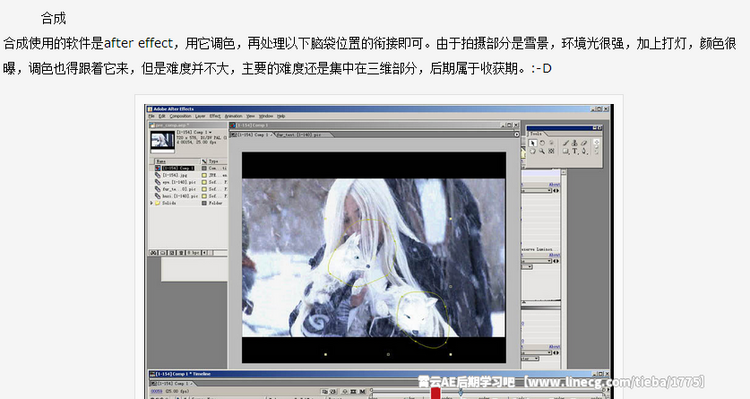
Task: Select [1-154] Comp 1 timeline tab
Action: click(172, 383)
